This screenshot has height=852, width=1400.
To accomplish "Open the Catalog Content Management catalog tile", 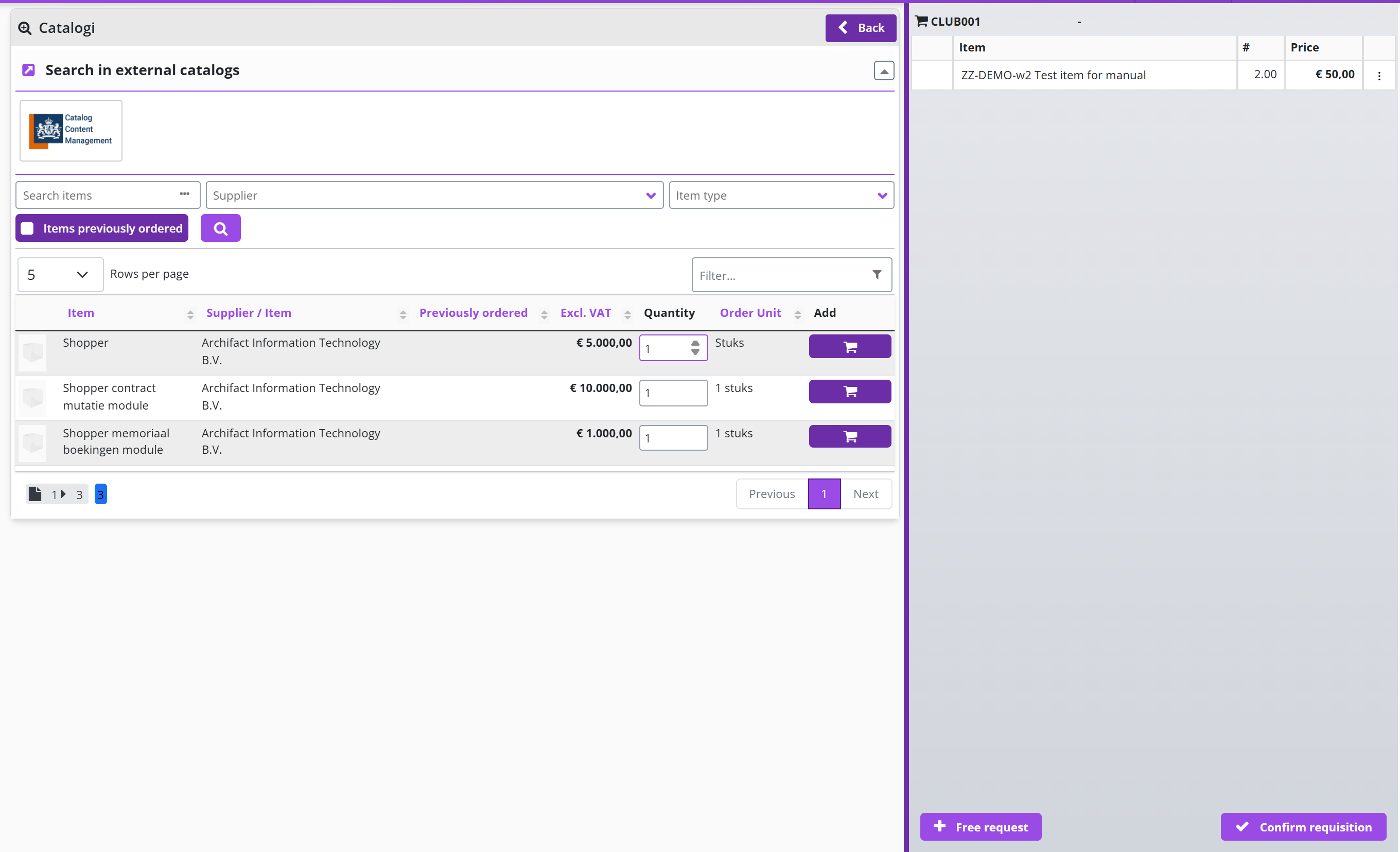I will 71,131.
